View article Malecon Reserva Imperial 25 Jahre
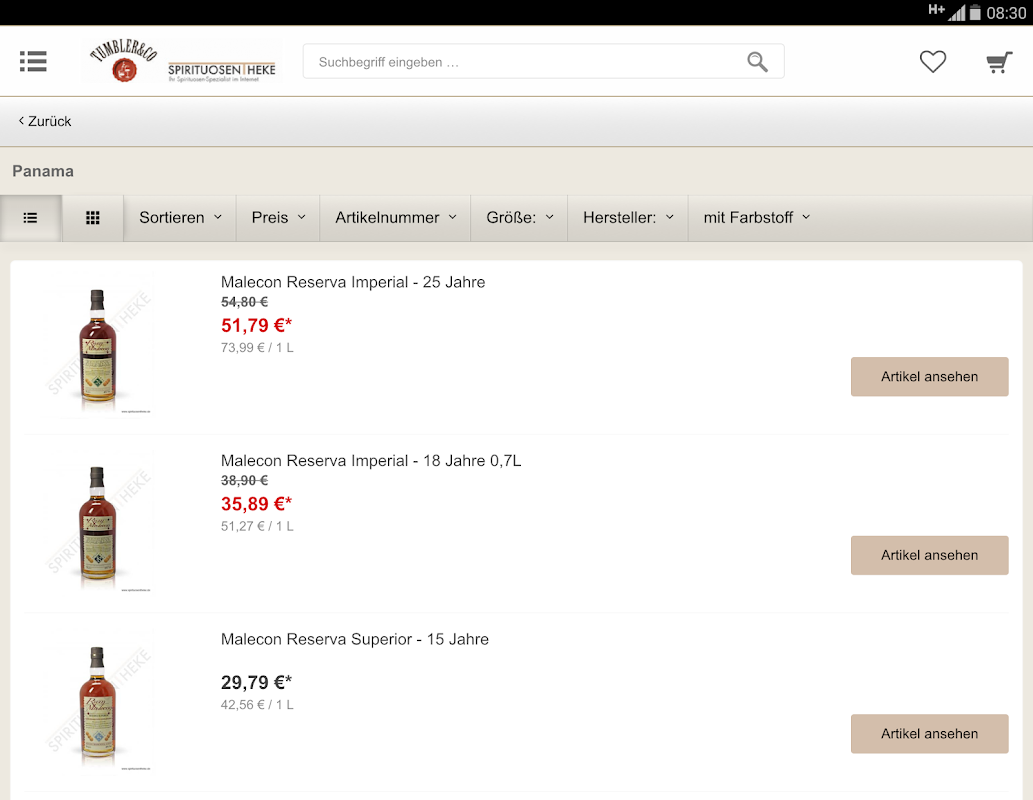 click(929, 377)
